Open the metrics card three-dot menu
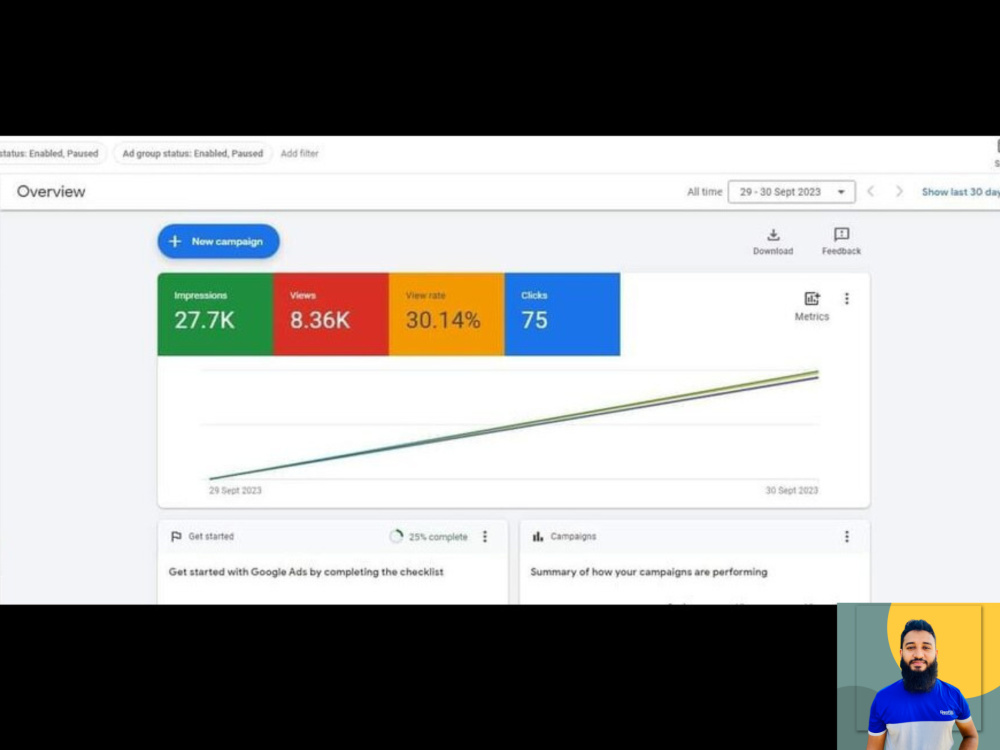This screenshot has height=750, width=1000. [x=847, y=298]
